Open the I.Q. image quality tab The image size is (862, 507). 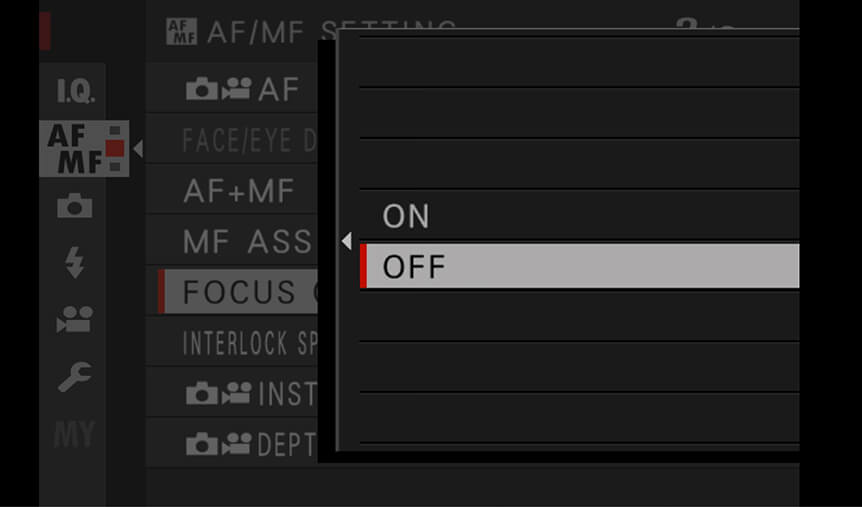point(75,91)
